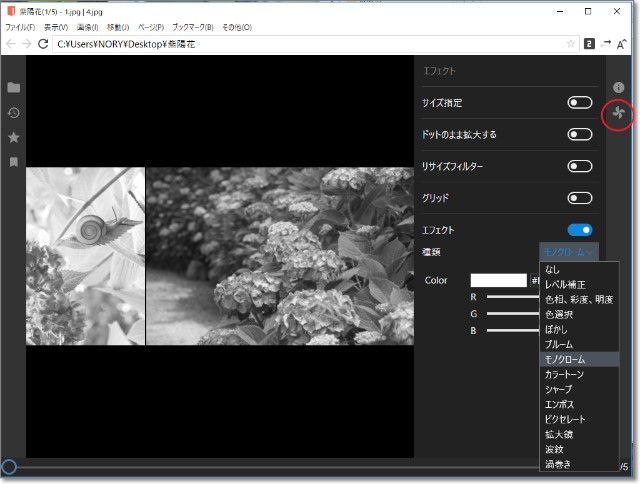The image size is (640, 484).
Task: Click the info icon on right sidebar
Action: coord(618,88)
